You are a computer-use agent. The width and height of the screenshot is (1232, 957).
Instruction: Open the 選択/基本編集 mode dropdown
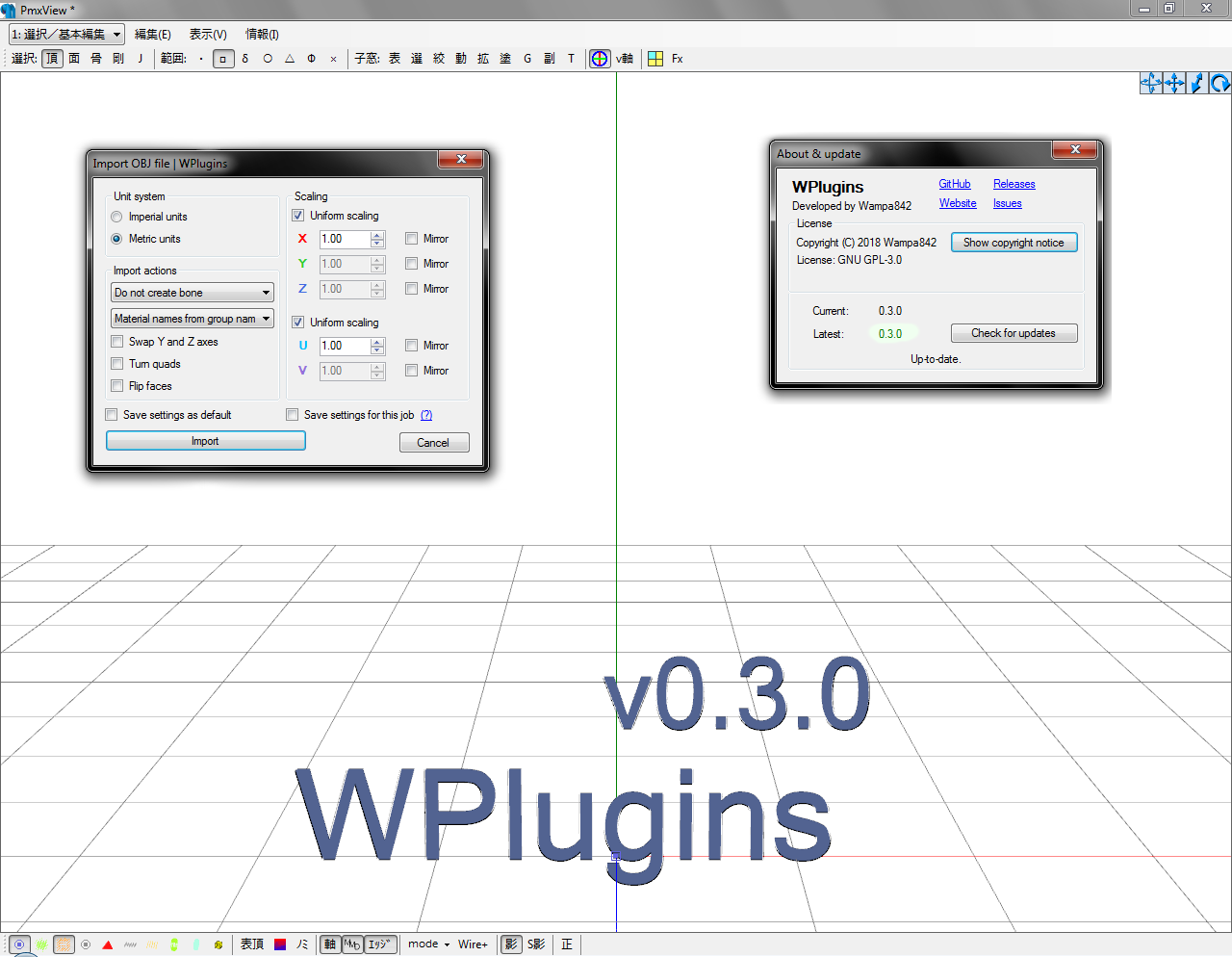point(66,34)
